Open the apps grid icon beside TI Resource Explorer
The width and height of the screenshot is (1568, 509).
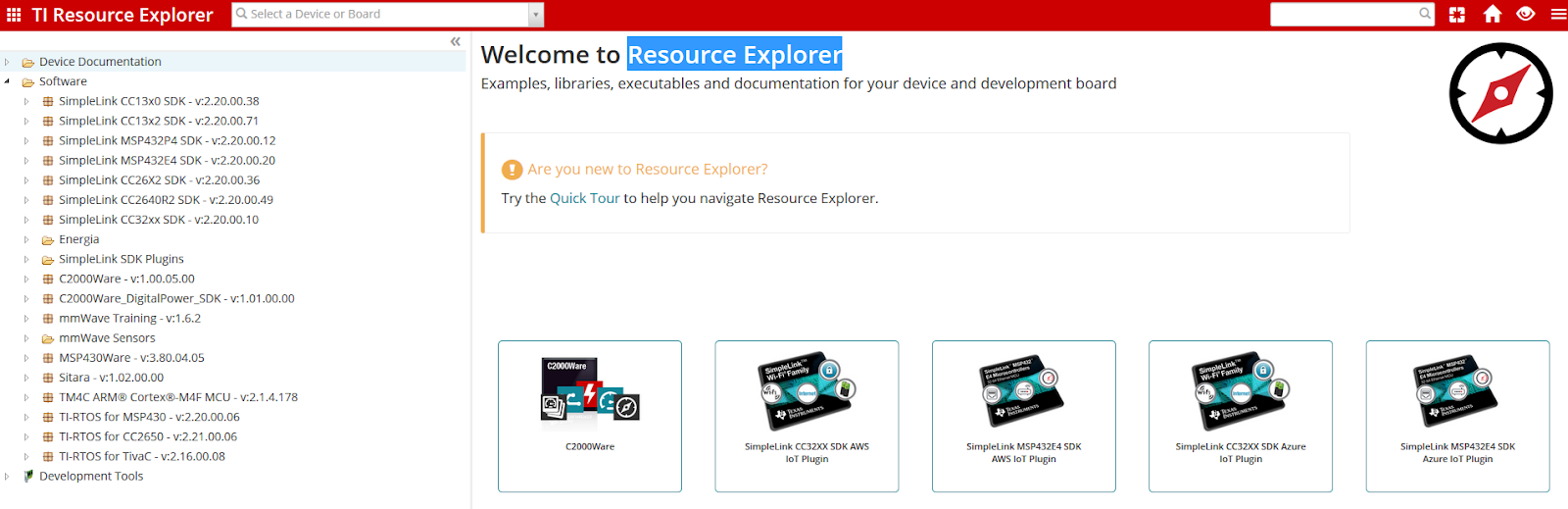[x=14, y=15]
